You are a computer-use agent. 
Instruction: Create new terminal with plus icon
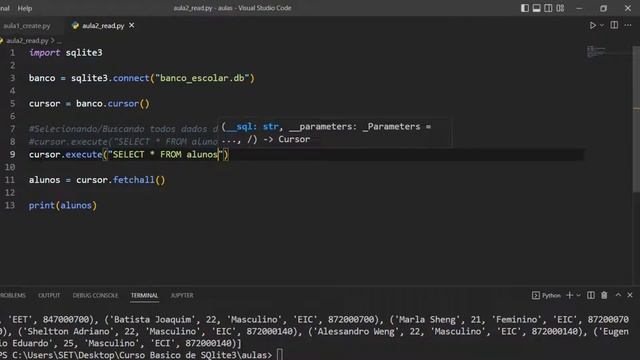coord(569,295)
